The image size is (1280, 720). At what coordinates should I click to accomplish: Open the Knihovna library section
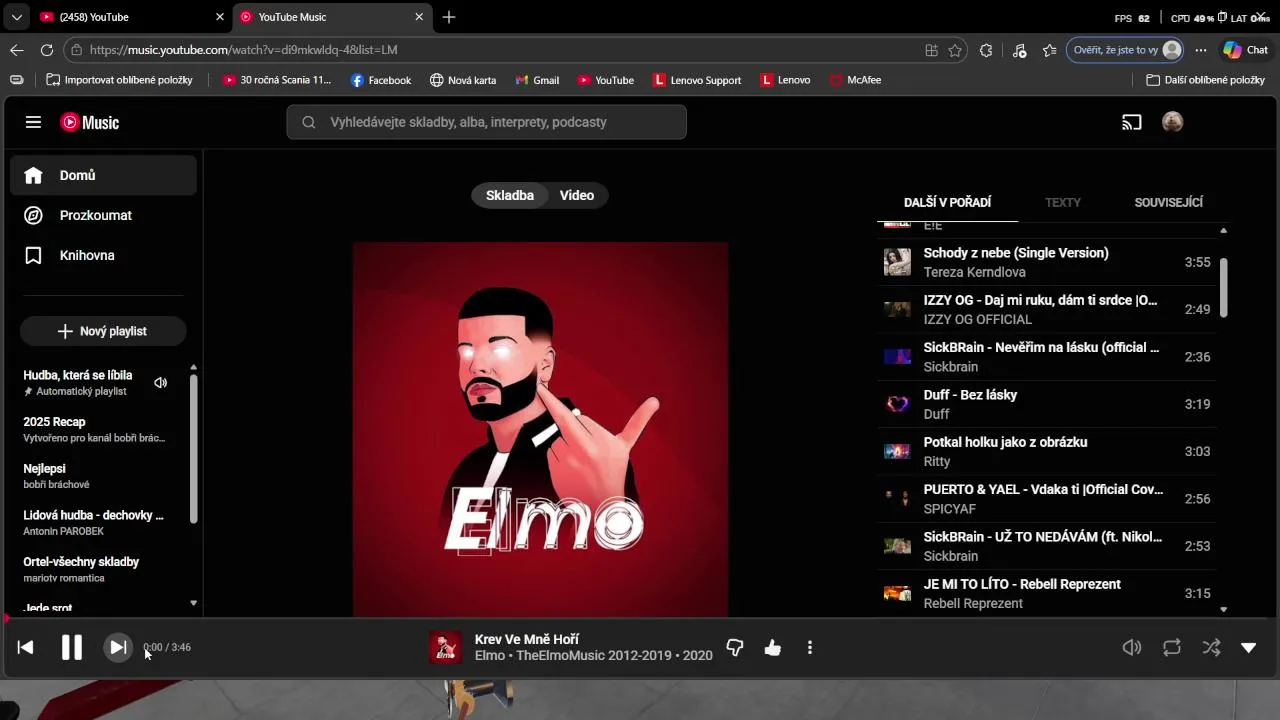pos(104,255)
